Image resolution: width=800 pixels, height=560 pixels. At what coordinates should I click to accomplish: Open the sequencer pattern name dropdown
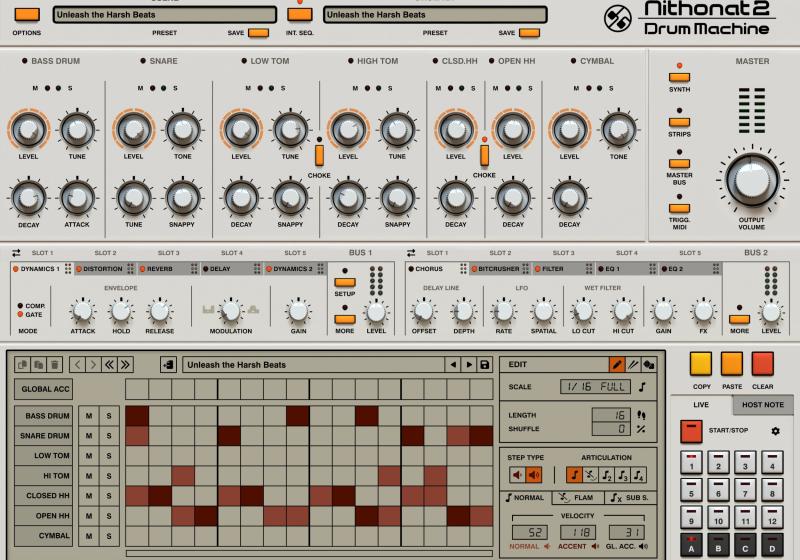coord(310,365)
